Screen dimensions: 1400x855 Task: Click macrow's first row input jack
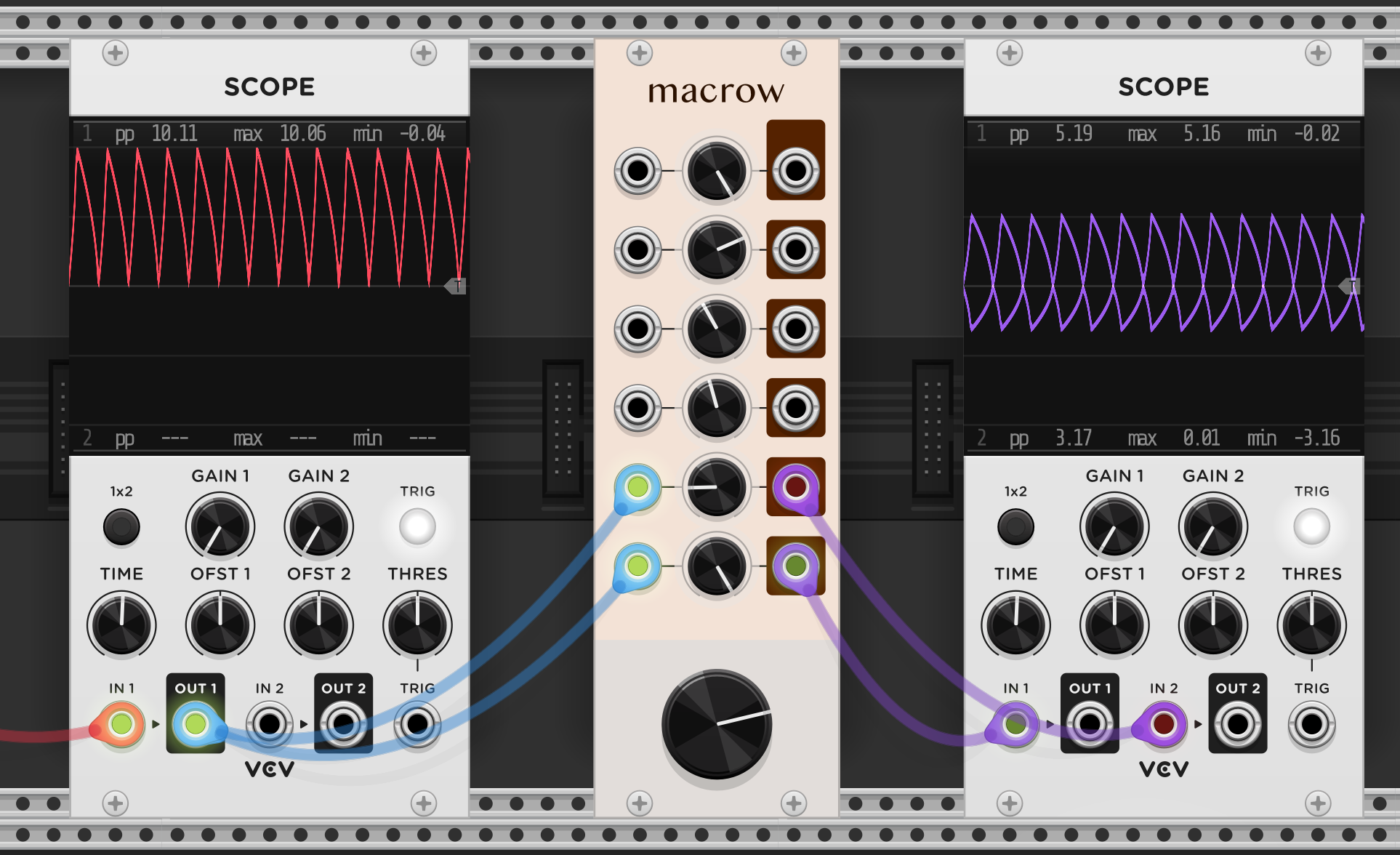tap(637, 172)
